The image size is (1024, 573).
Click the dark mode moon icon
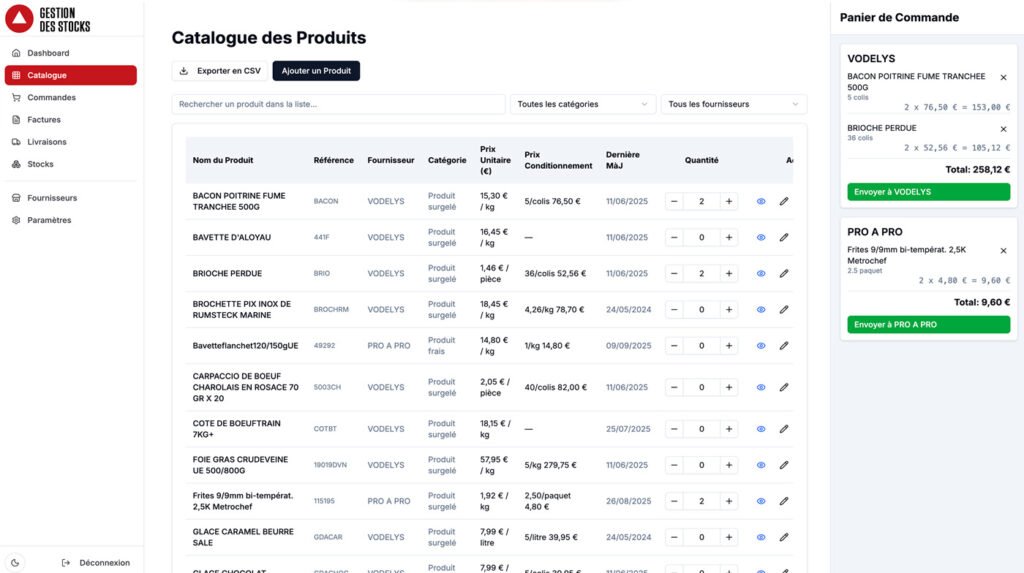16,563
